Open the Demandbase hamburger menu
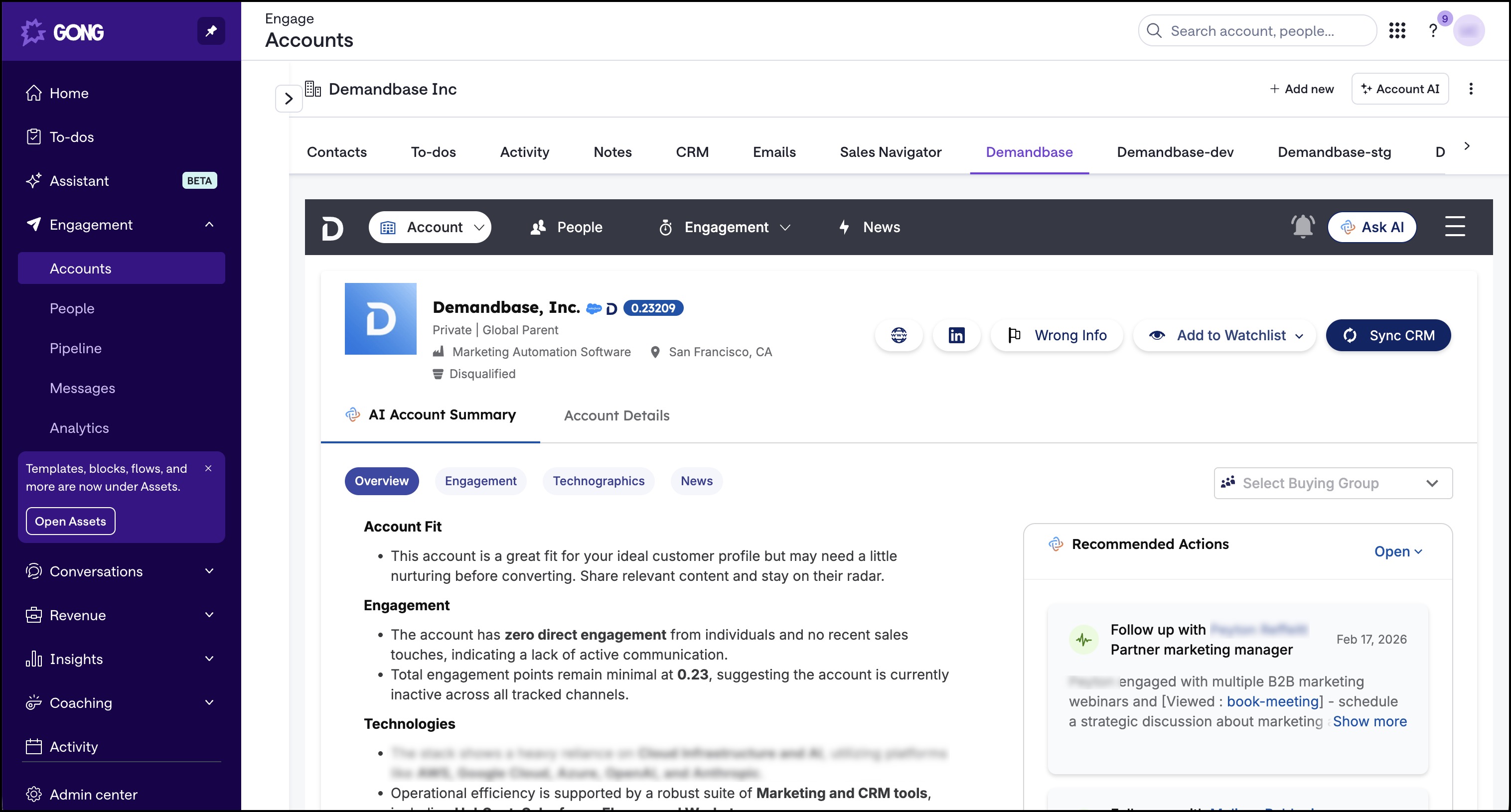 point(1455,226)
